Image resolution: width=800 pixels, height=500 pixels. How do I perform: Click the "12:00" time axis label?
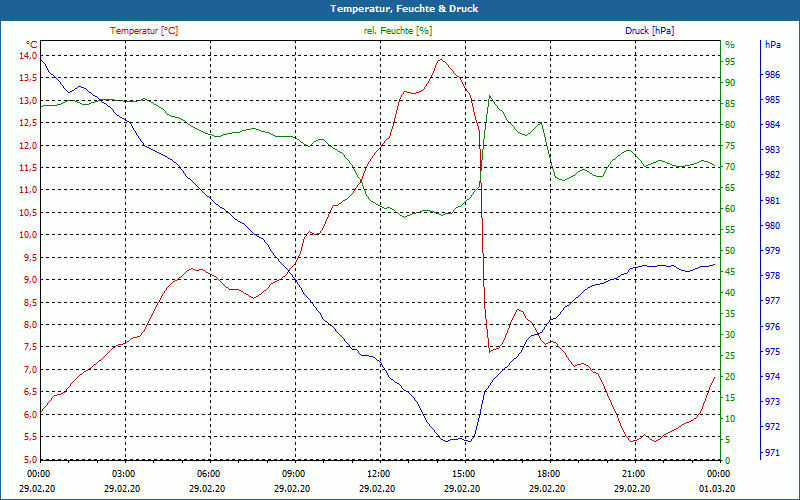point(378,474)
